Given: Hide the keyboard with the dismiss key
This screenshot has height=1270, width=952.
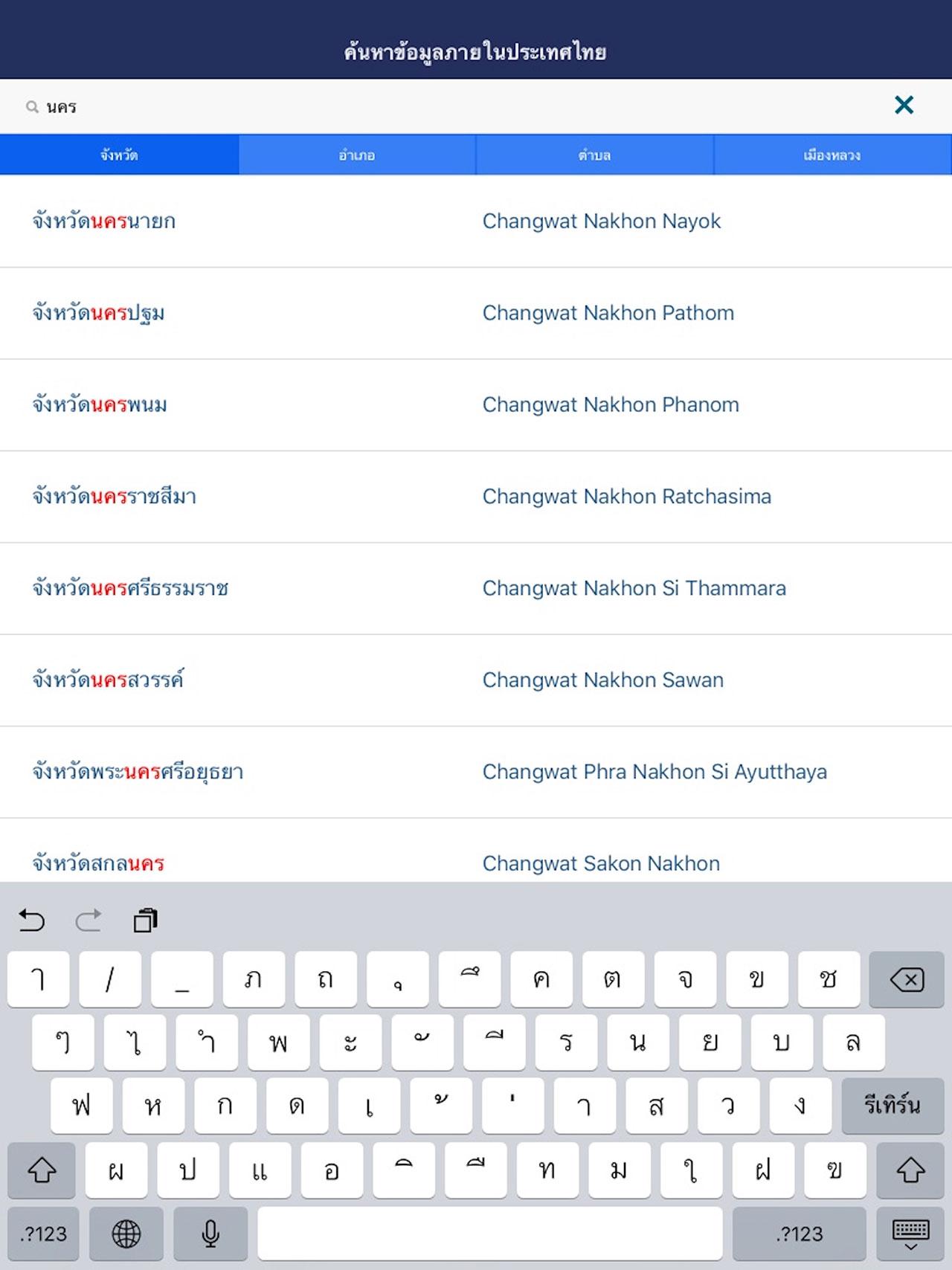Looking at the screenshot, I should tap(910, 1234).
